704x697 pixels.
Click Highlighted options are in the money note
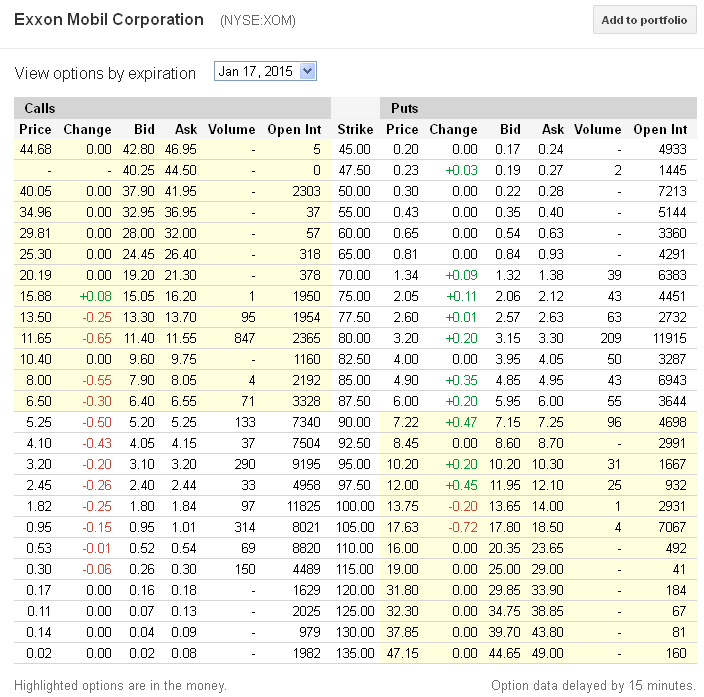coord(120,685)
